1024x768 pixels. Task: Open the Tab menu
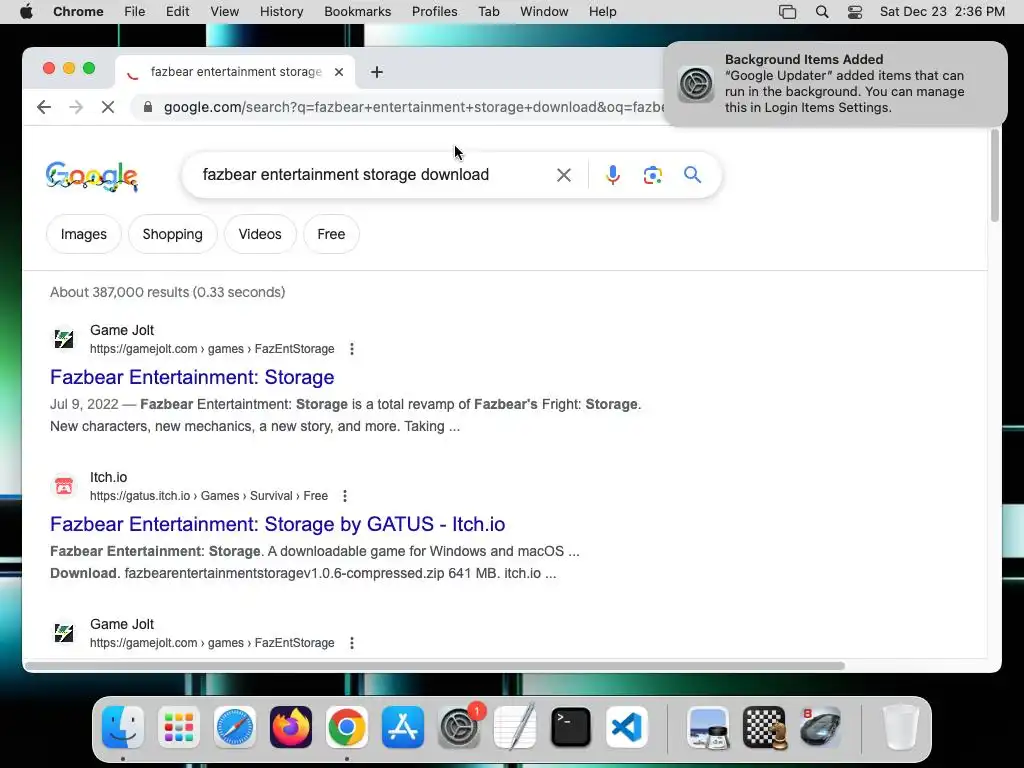coord(488,12)
